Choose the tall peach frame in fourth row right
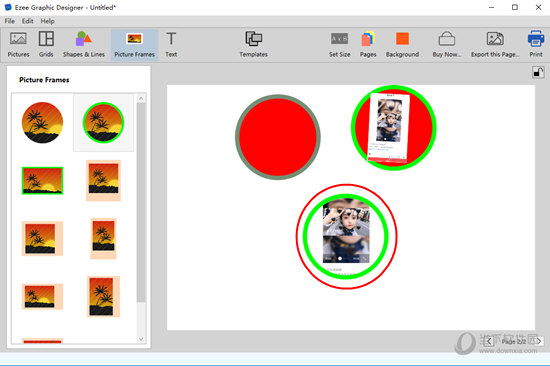The image size is (550, 366). (103, 297)
